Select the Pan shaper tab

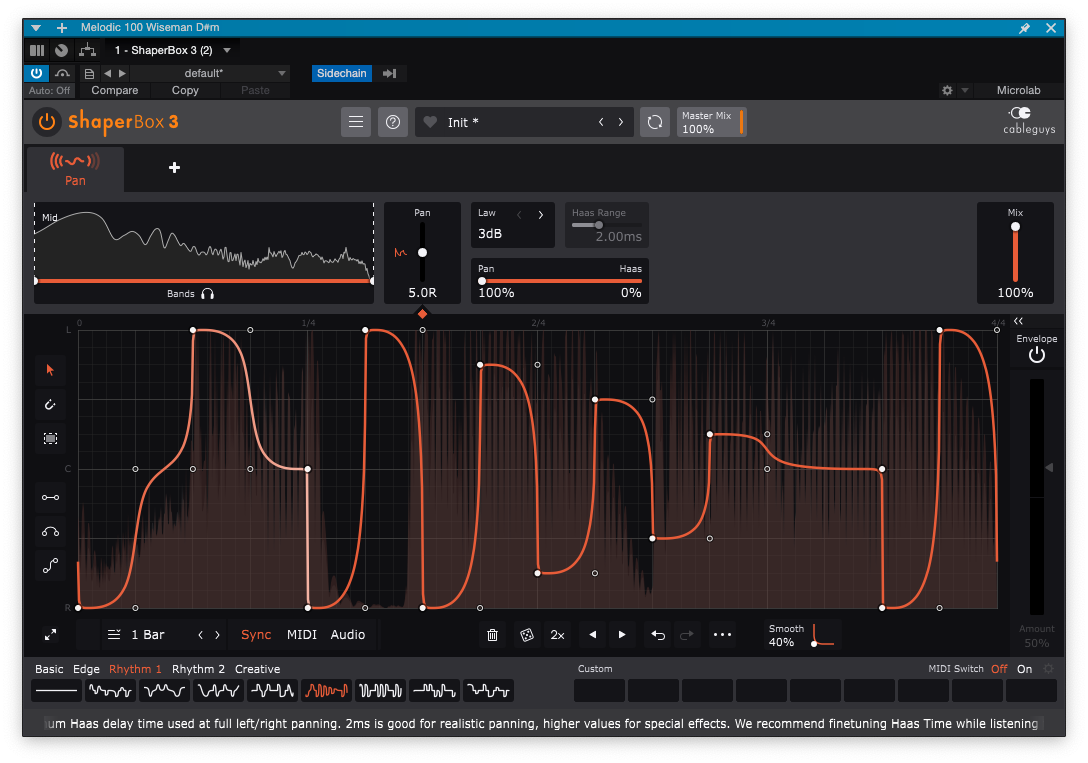point(75,169)
